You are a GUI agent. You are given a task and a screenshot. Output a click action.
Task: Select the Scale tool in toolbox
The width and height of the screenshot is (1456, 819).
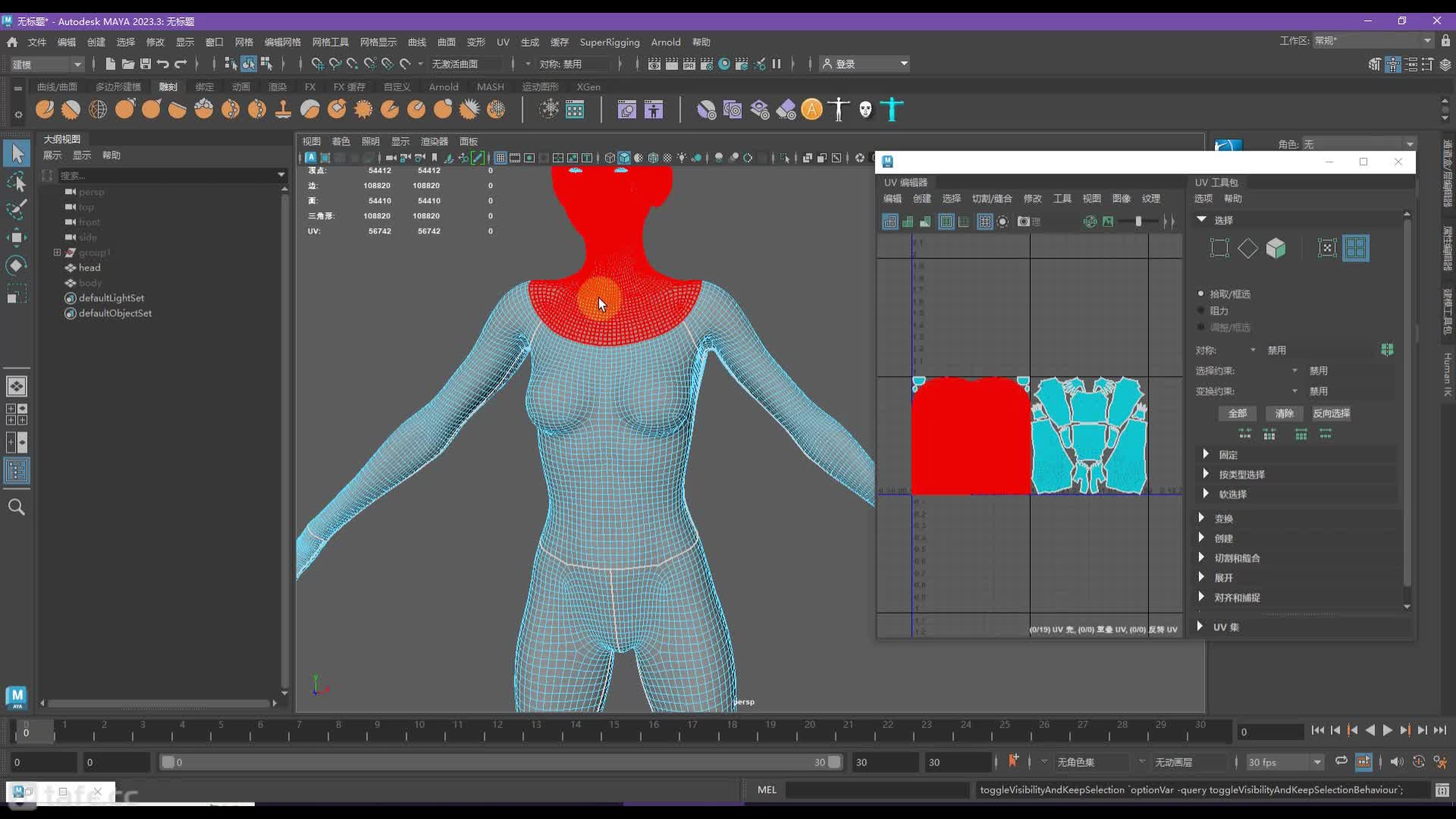pos(17,293)
